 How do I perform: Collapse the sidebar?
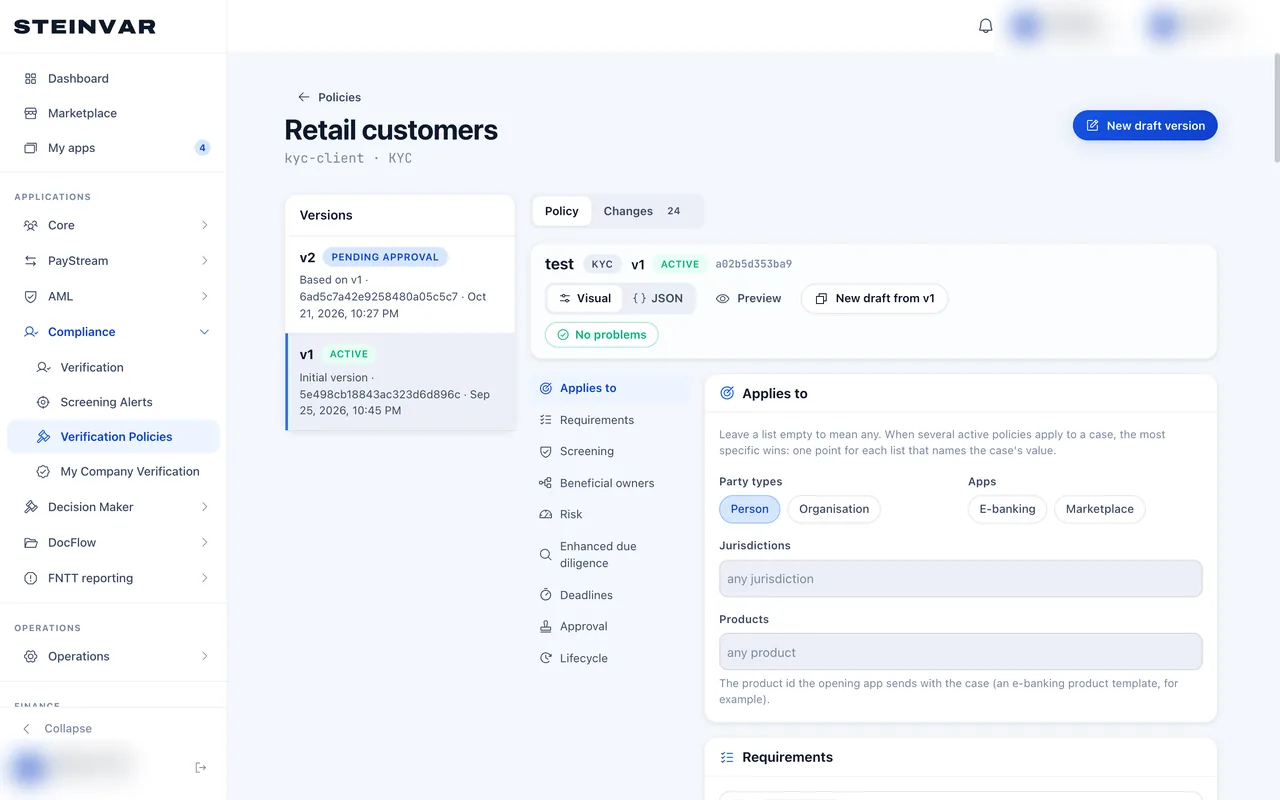pos(57,728)
